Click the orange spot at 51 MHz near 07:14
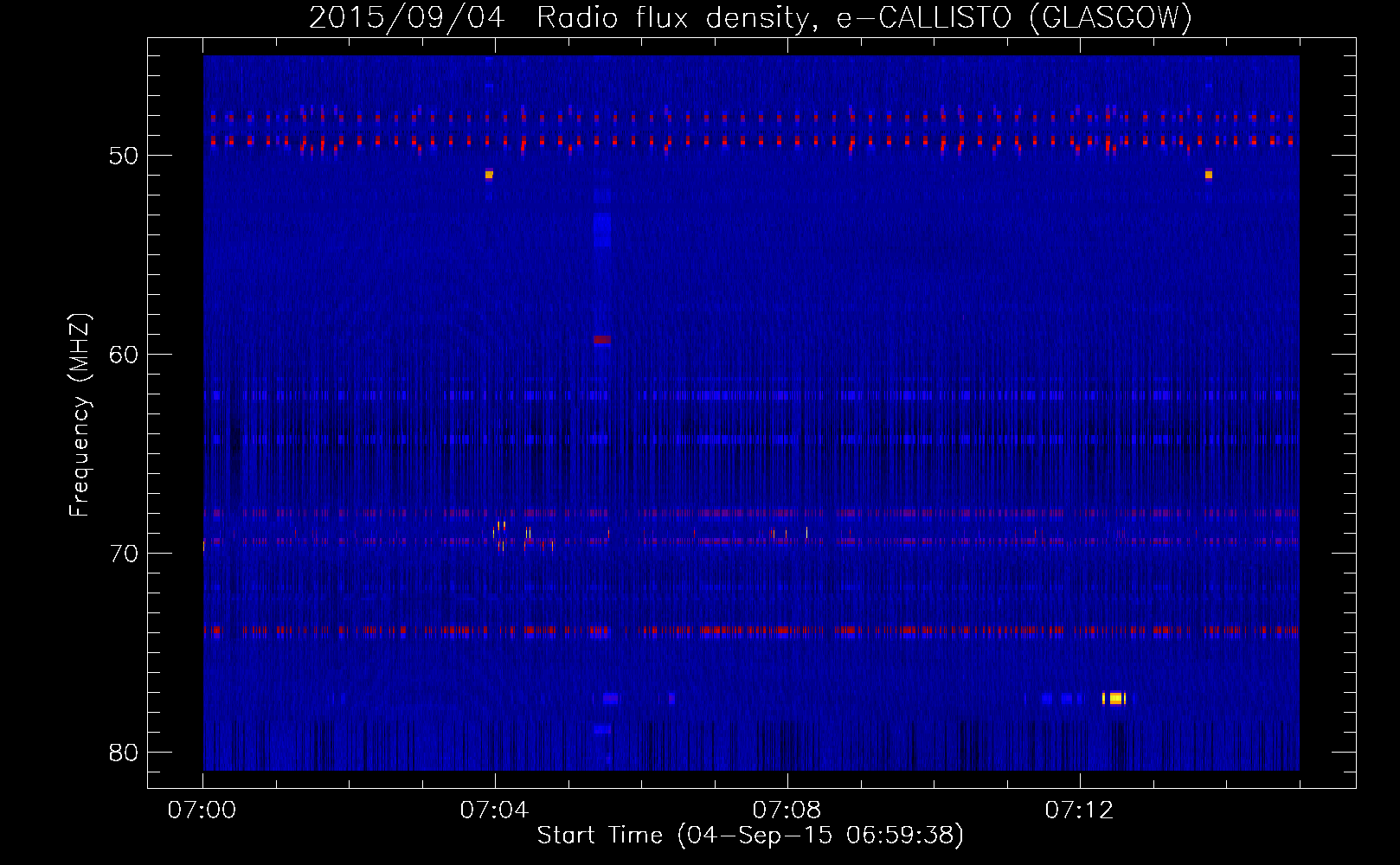 (x=1209, y=175)
